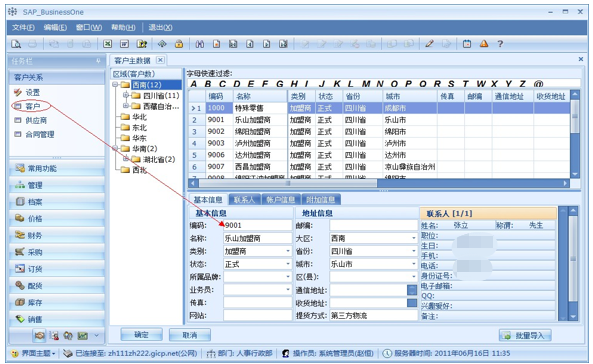Click the 确定 button
The height and width of the screenshot is (364, 593).
coord(141,335)
